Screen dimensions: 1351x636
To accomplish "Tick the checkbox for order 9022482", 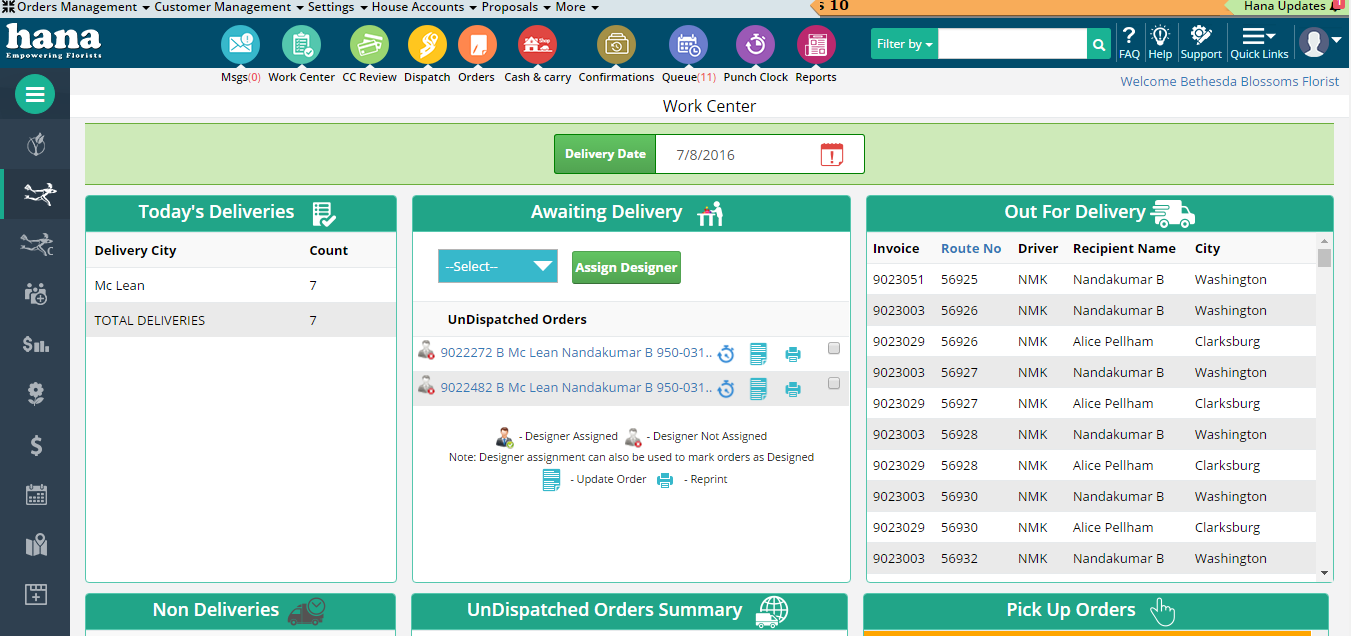I will click(x=834, y=384).
